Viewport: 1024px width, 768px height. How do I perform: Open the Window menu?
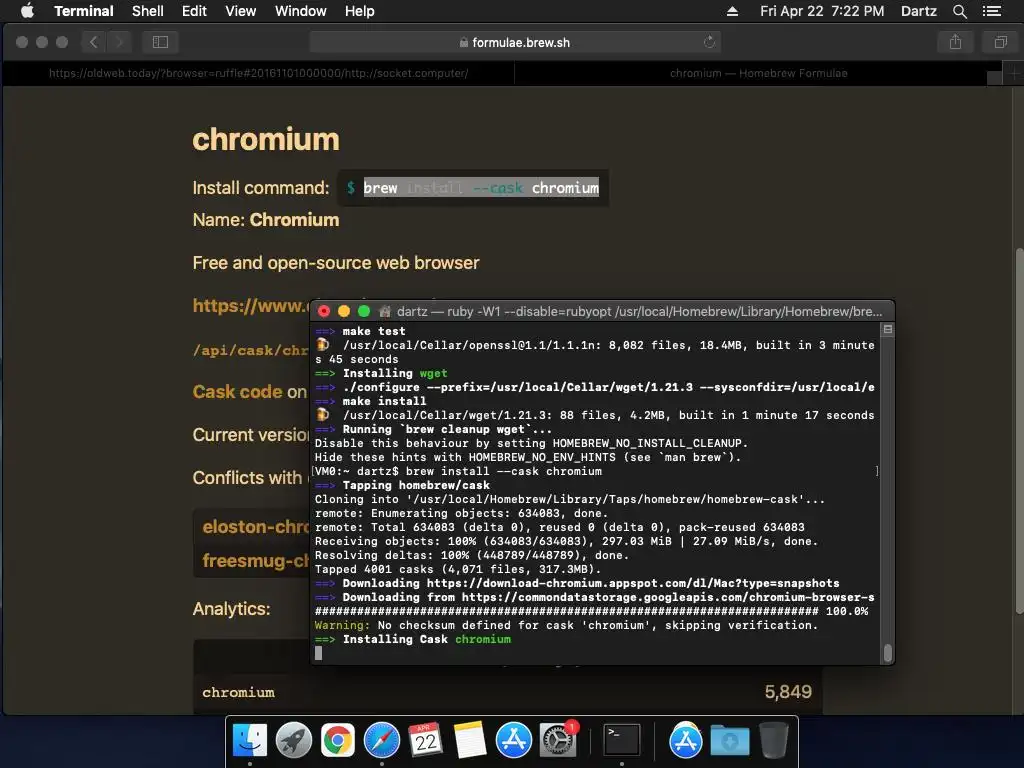pos(300,11)
